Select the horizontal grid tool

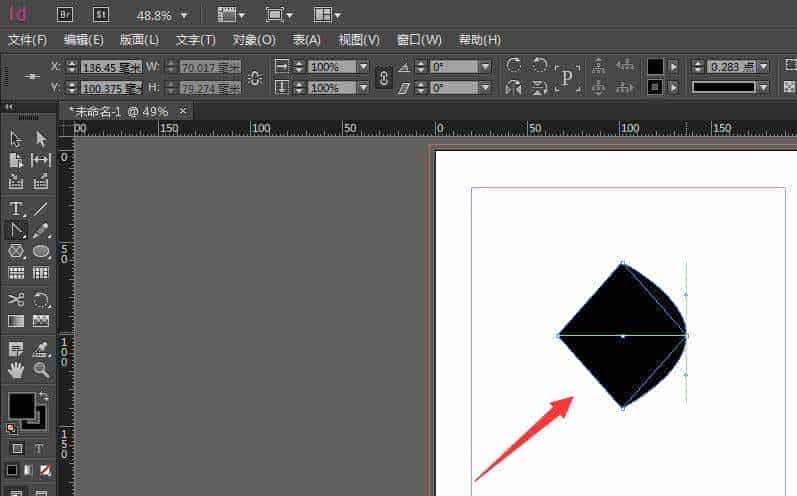click(16, 273)
